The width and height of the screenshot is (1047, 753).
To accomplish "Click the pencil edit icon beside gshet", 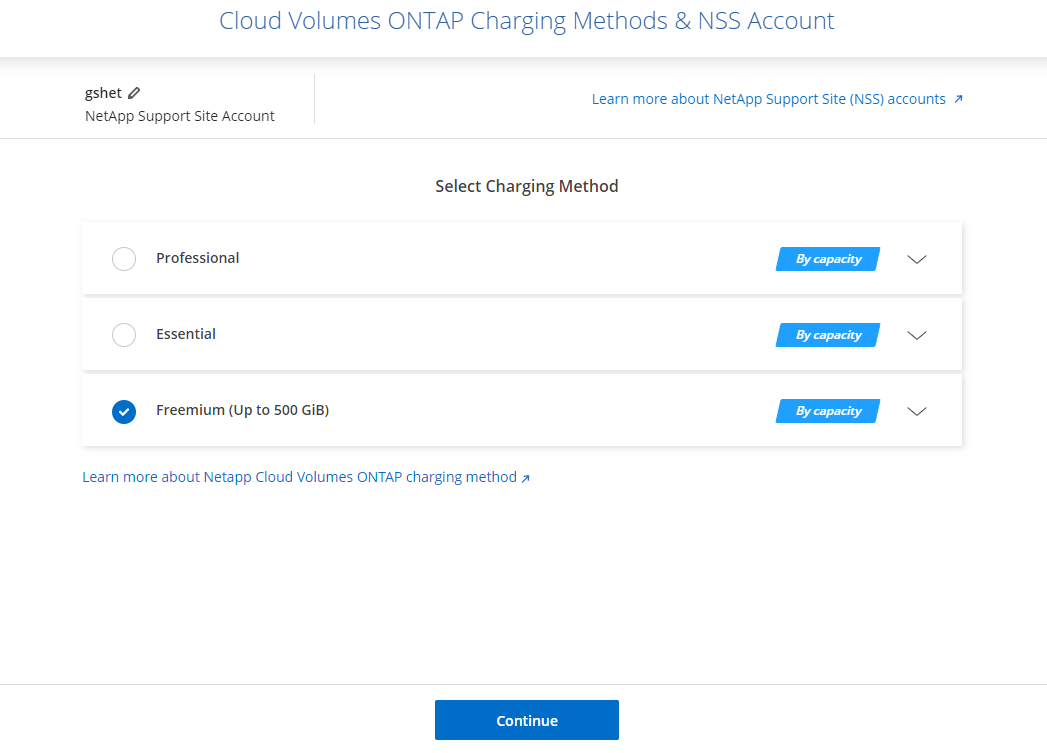I will tap(134, 93).
